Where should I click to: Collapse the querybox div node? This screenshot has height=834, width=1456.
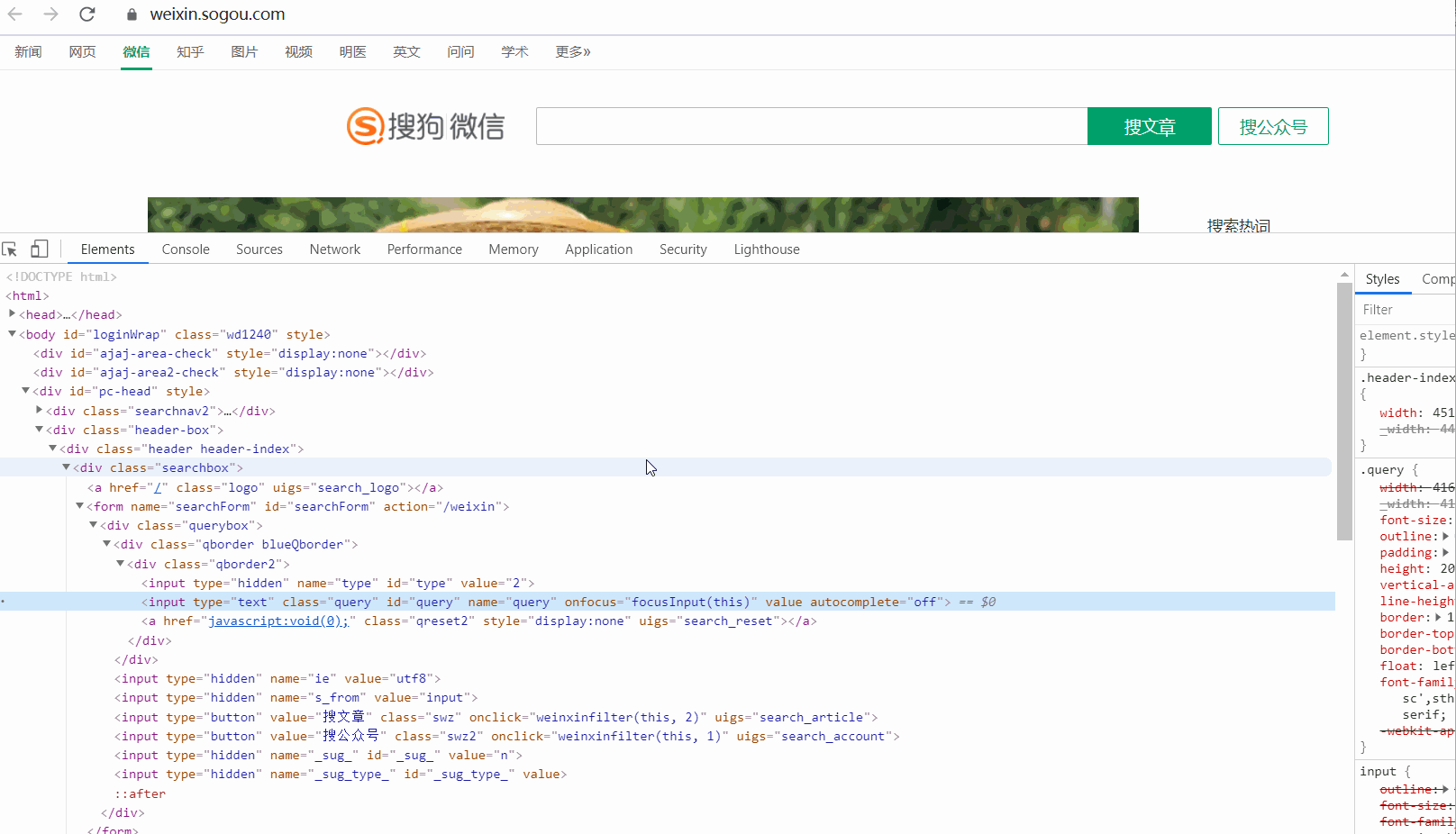pyautogui.click(x=93, y=524)
